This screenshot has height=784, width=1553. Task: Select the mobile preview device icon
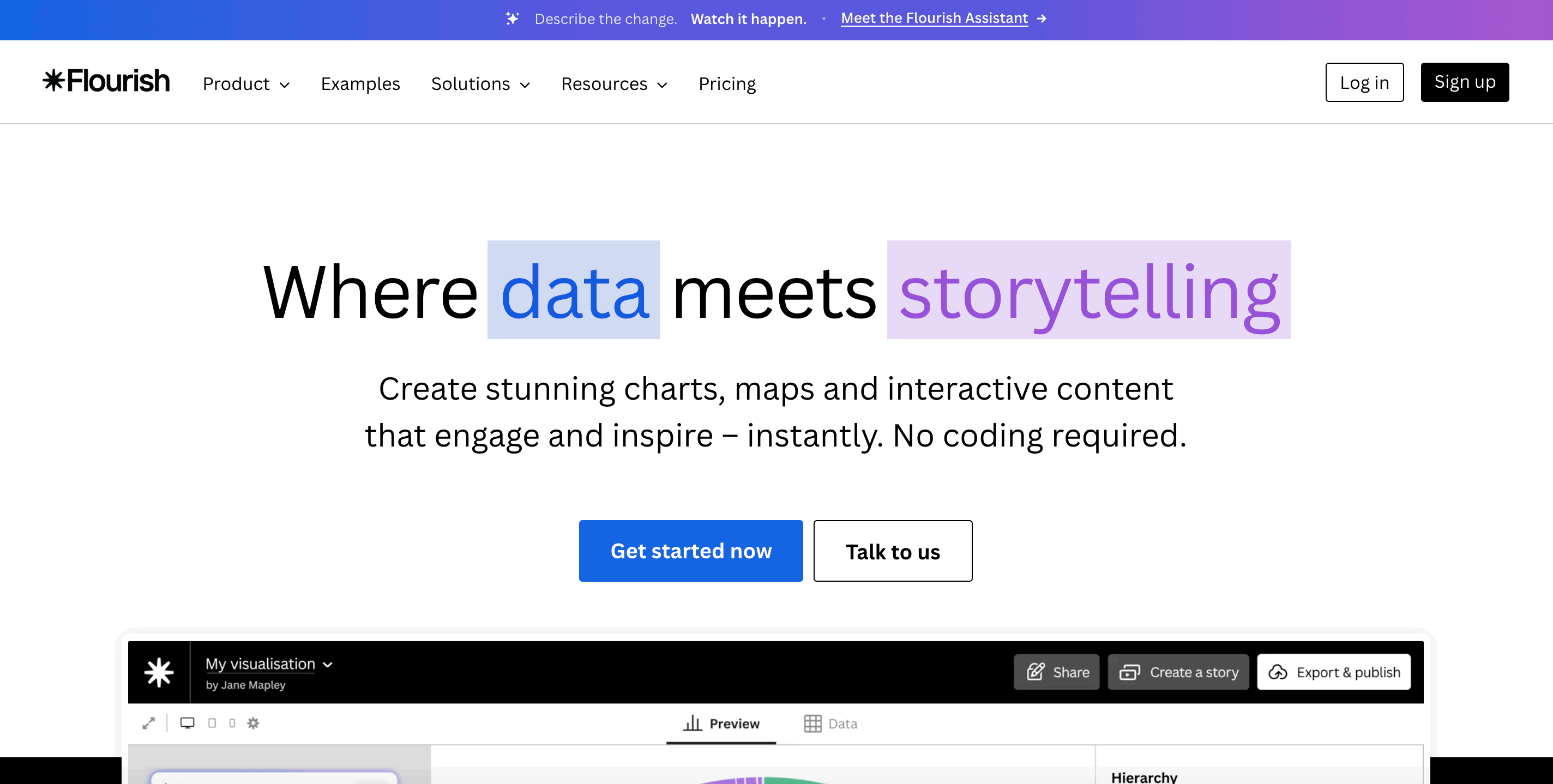click(x=232, y=723)
